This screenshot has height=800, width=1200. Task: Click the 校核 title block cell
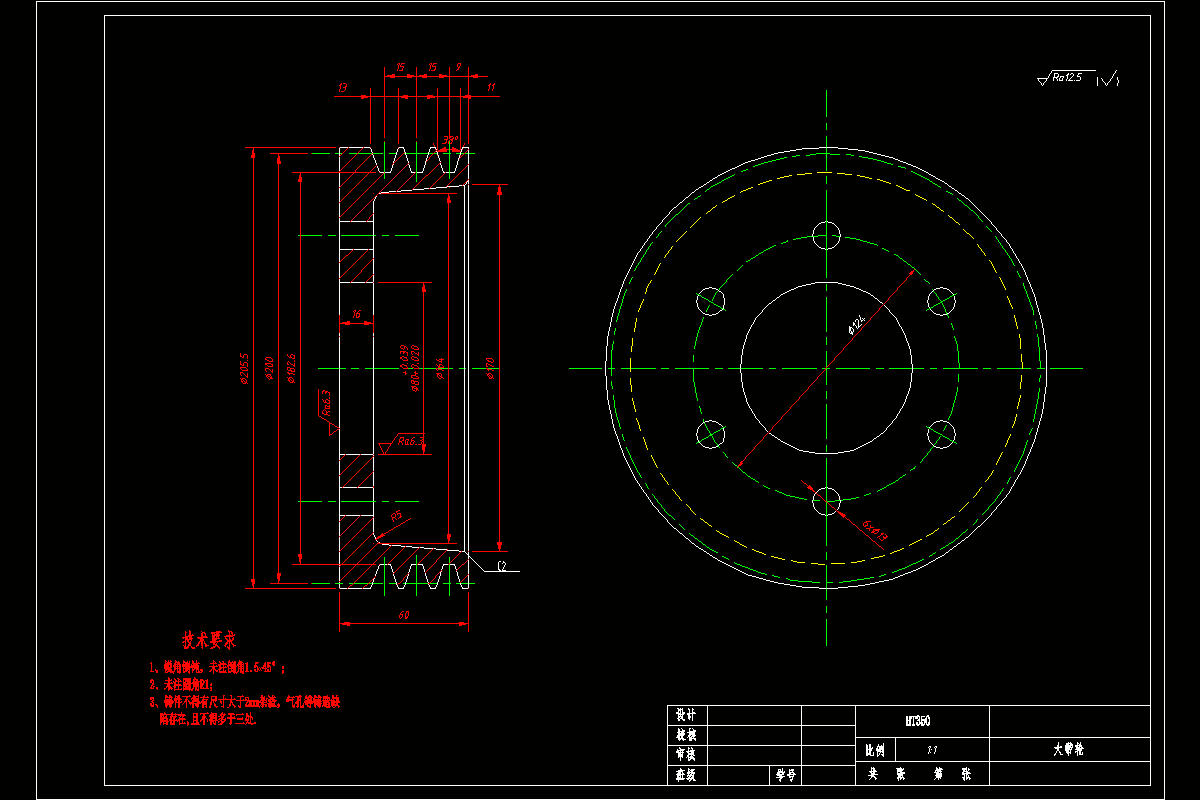pos(687,735)
